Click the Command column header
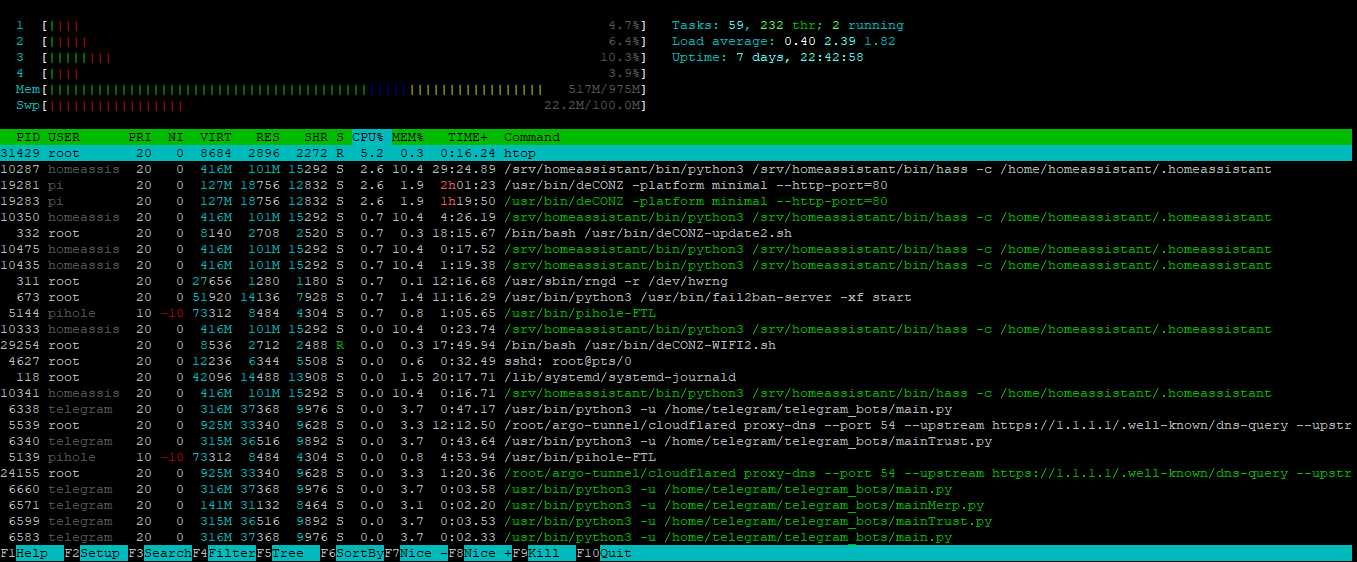Image resolution: width=1357 pixels, height=562 pixels. pyautogui.click(x=532, y=137)
